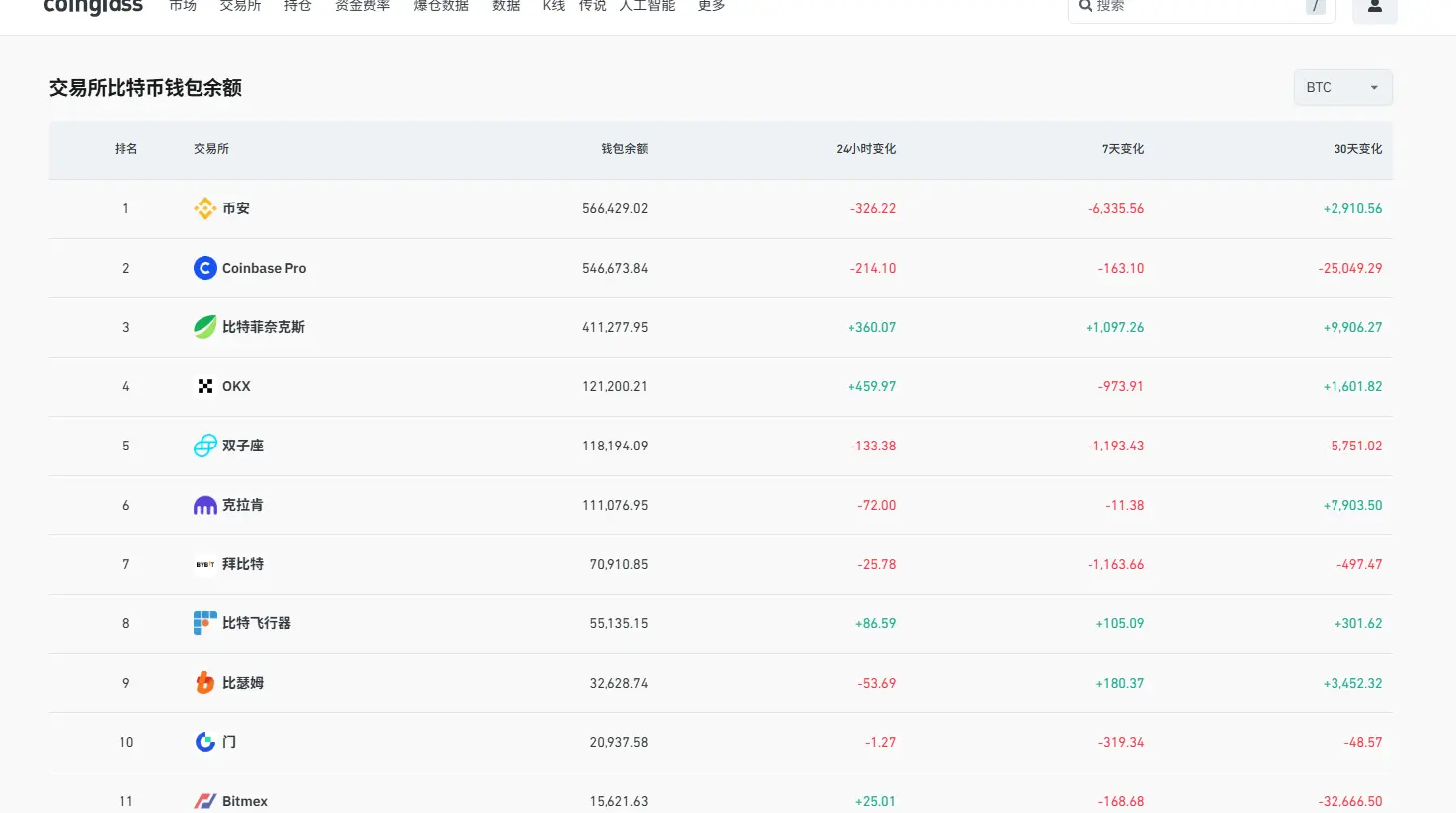
Task: Click the logo icon beside 双子座
Action: pos(205,446)
